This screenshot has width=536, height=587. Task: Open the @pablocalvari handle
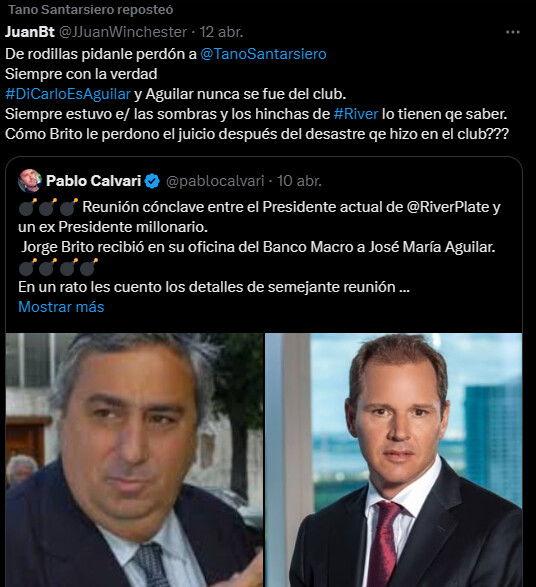click(x=215, y=181)
